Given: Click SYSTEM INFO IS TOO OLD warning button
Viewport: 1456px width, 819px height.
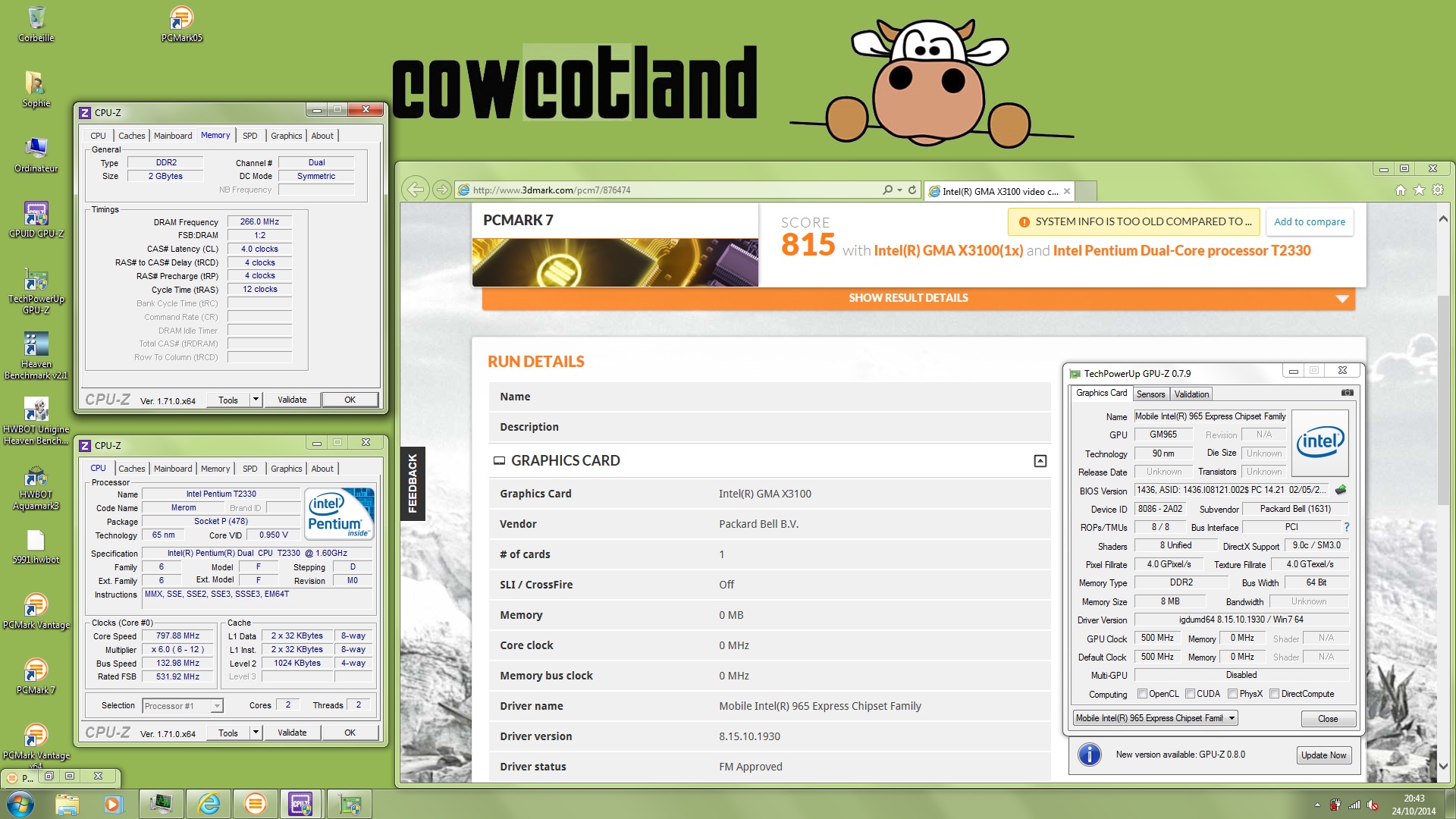Looking at the screenshot, I should click(1134, 222).
